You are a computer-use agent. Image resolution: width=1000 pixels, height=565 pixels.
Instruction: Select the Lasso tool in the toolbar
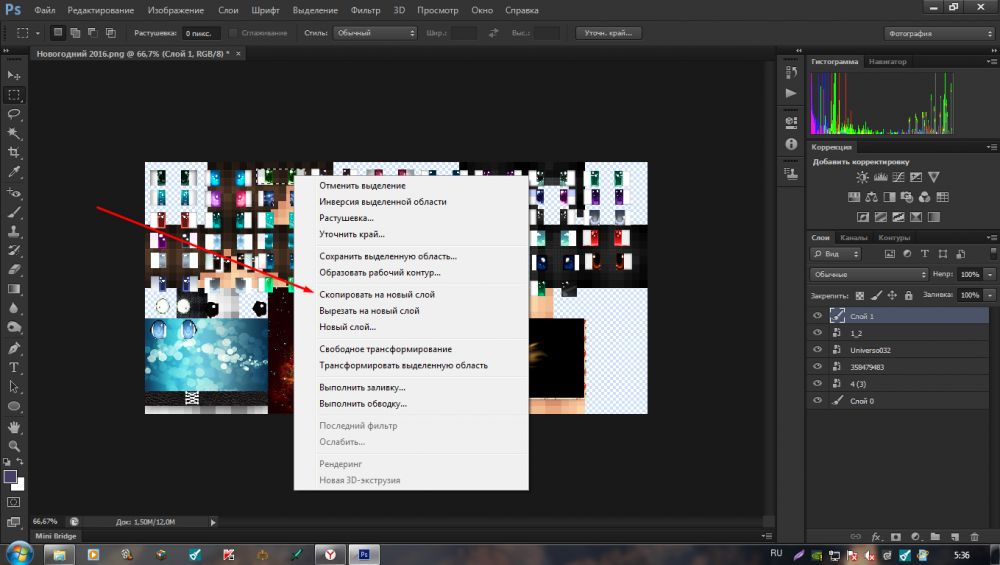(14, 114)
